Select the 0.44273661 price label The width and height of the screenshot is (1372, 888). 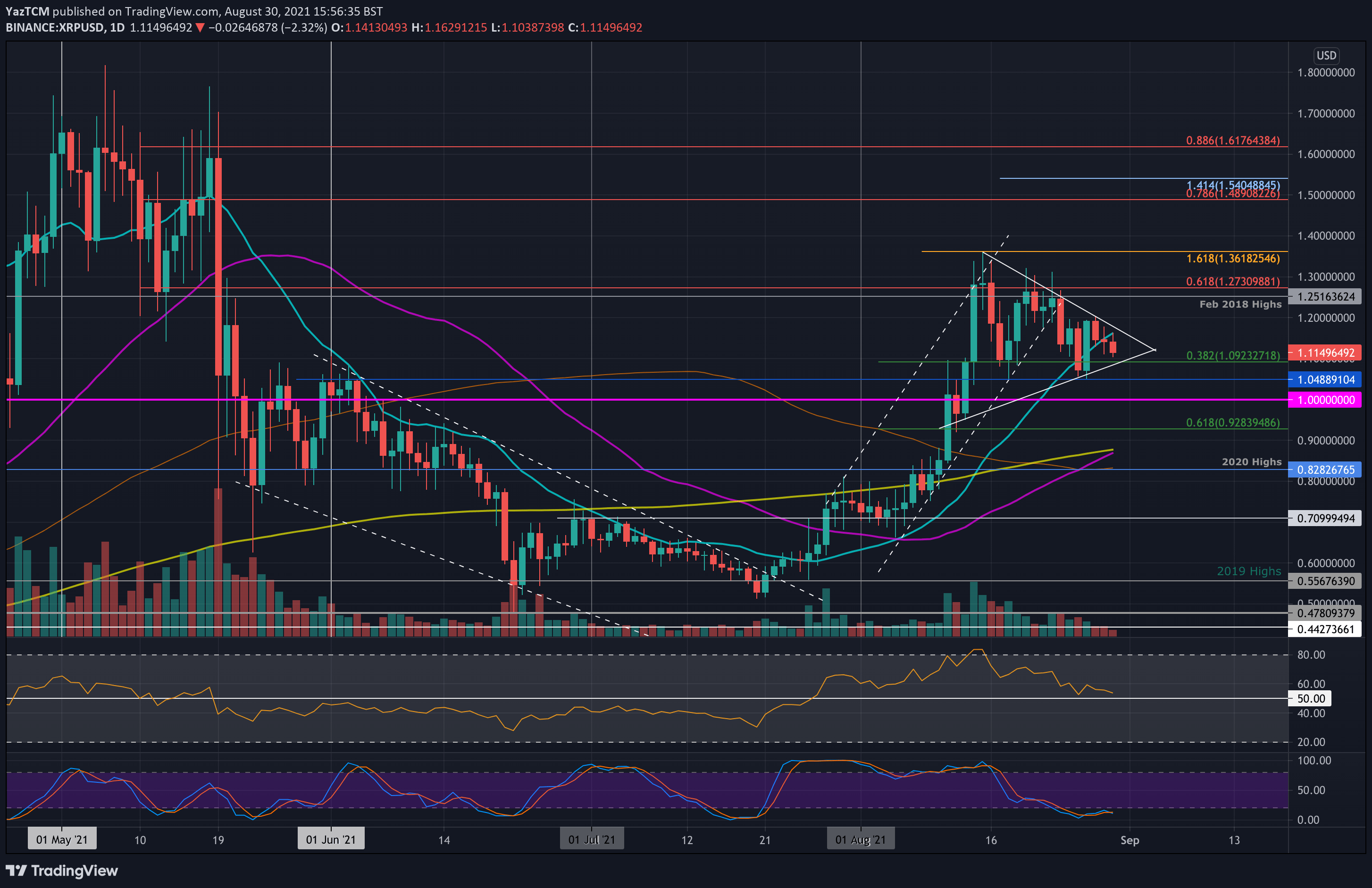pyautogui.click(x=1325, y=629)
